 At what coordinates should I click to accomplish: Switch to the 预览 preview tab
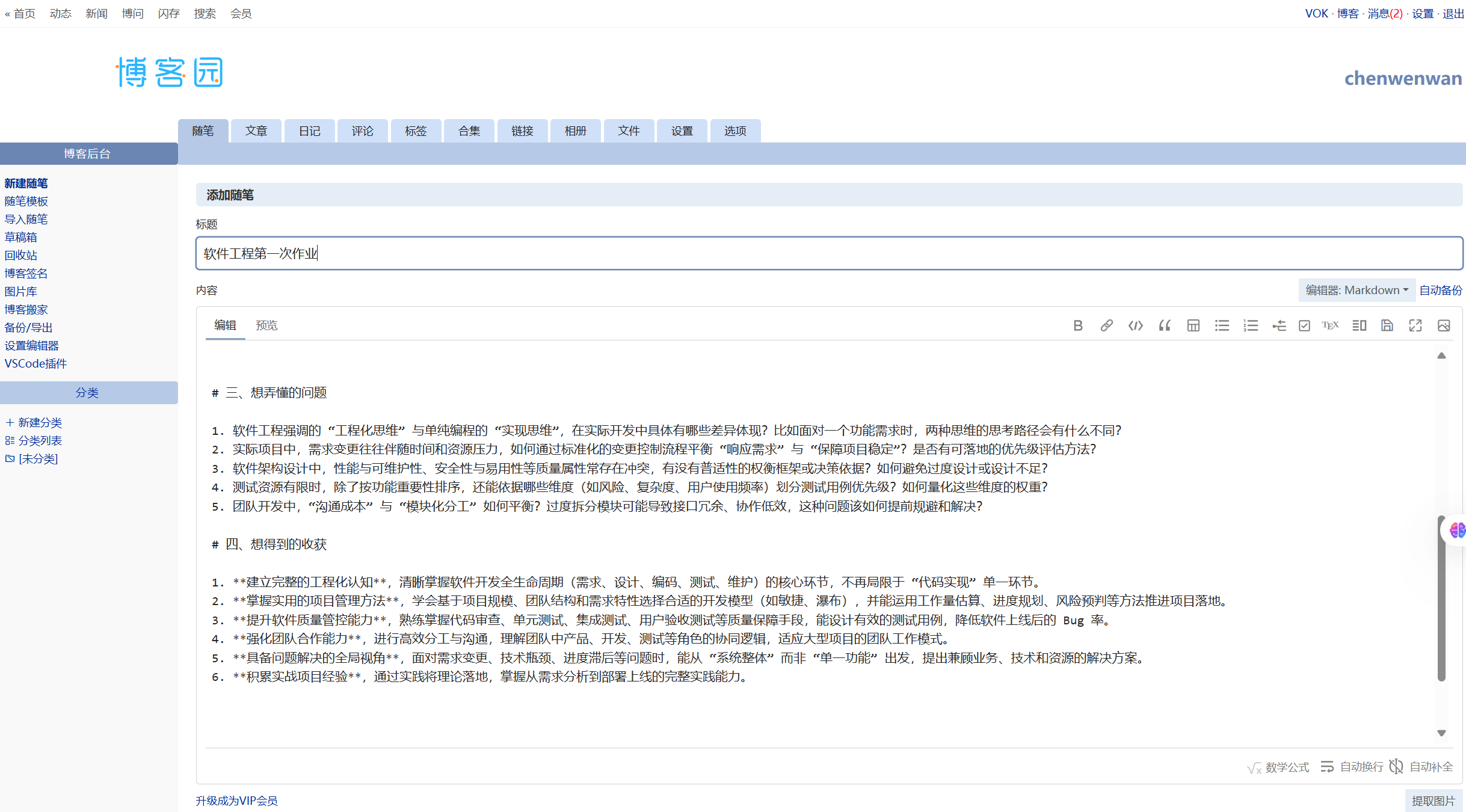tap(267, 325)
